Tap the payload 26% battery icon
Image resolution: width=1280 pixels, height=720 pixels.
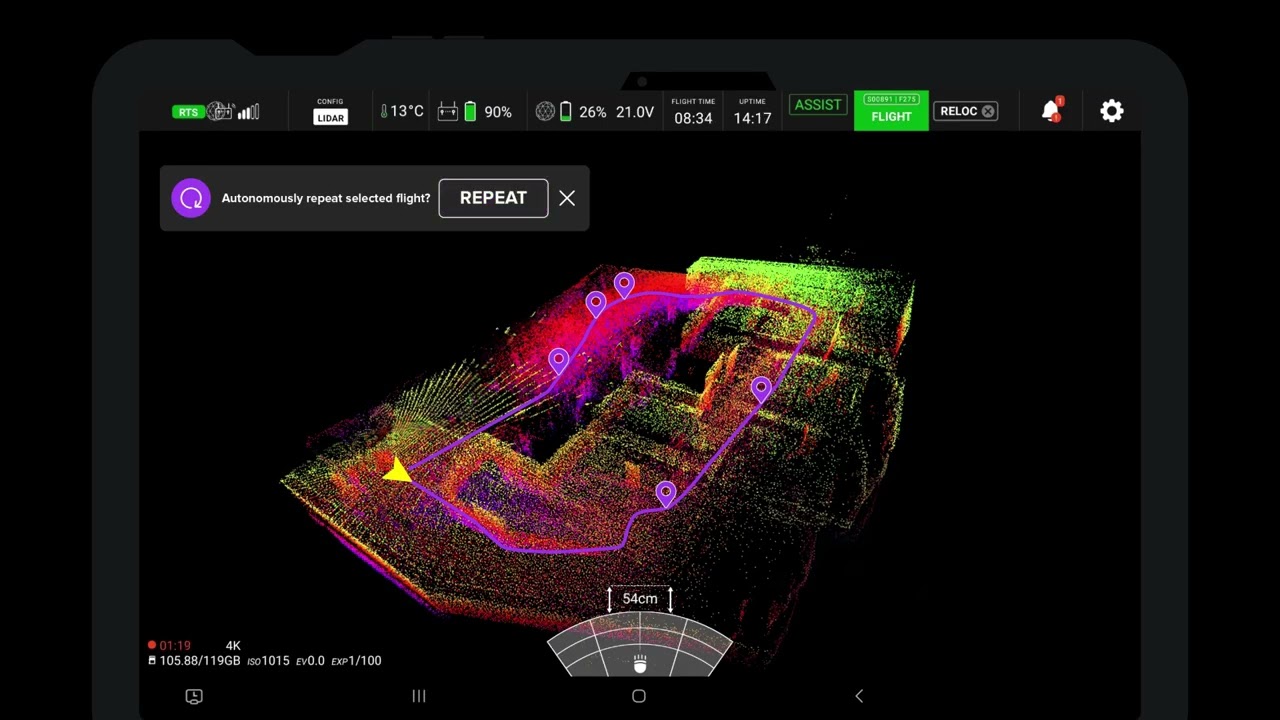point(565,112)
